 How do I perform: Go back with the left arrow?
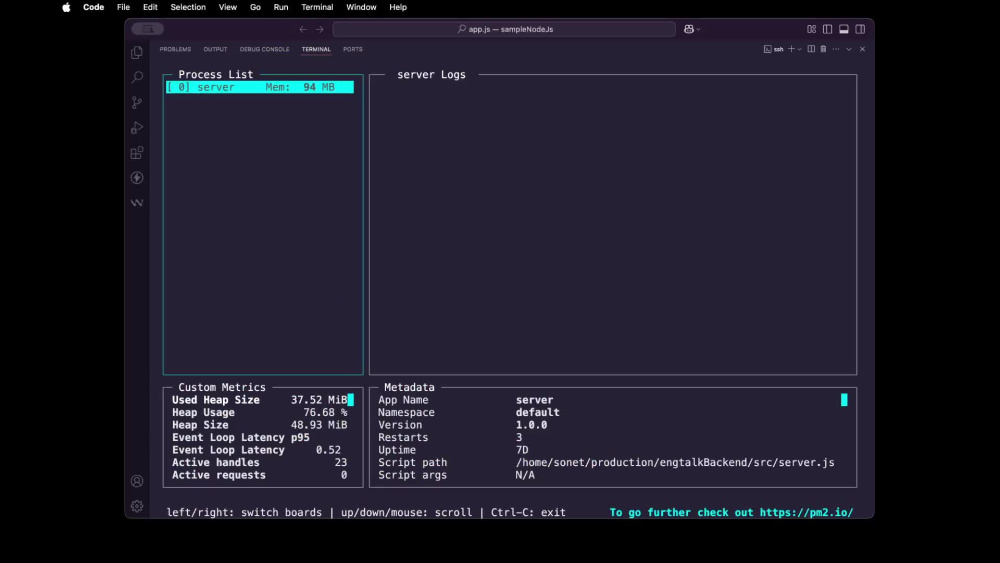point(303,29)
